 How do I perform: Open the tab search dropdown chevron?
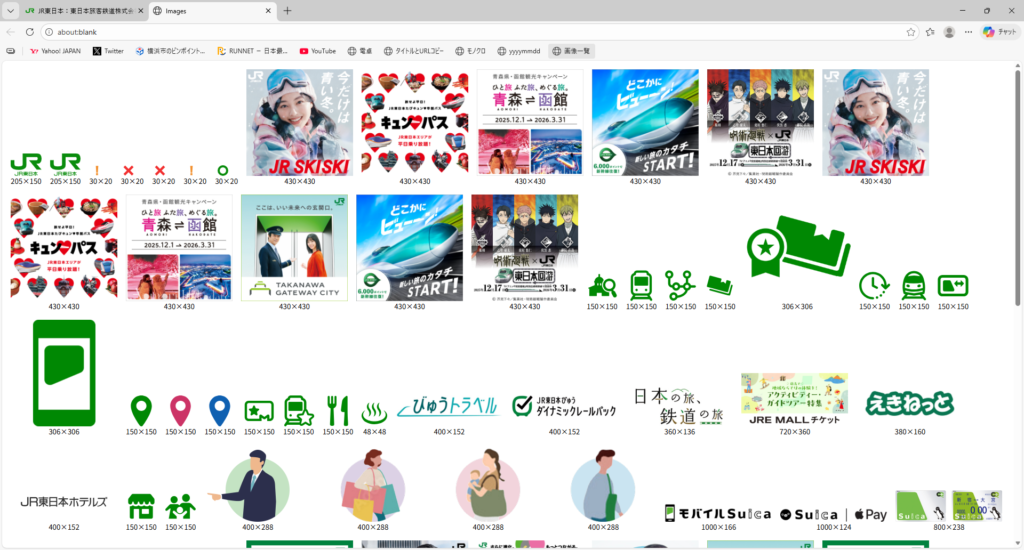tap(10, 10)
